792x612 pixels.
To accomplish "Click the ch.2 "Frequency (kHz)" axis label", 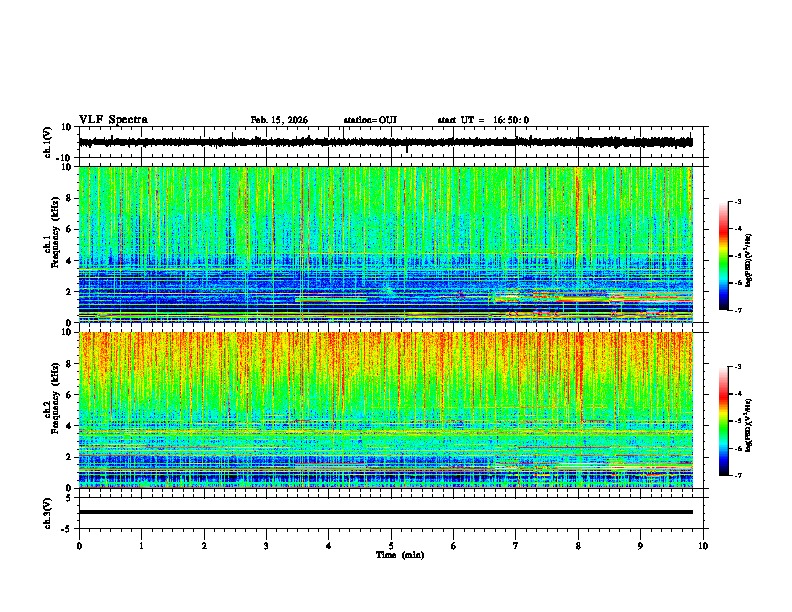I will click(55, 398).
